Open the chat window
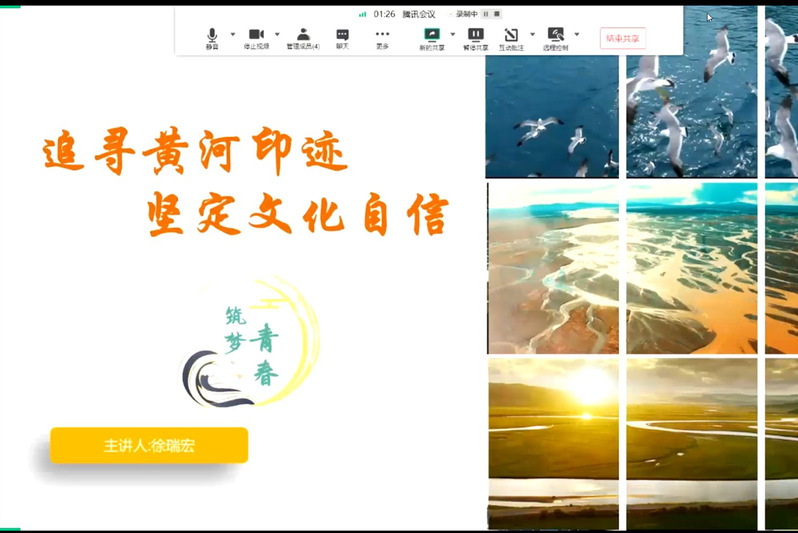This screenshot has width=798, height=533. [x=342, y=37]
